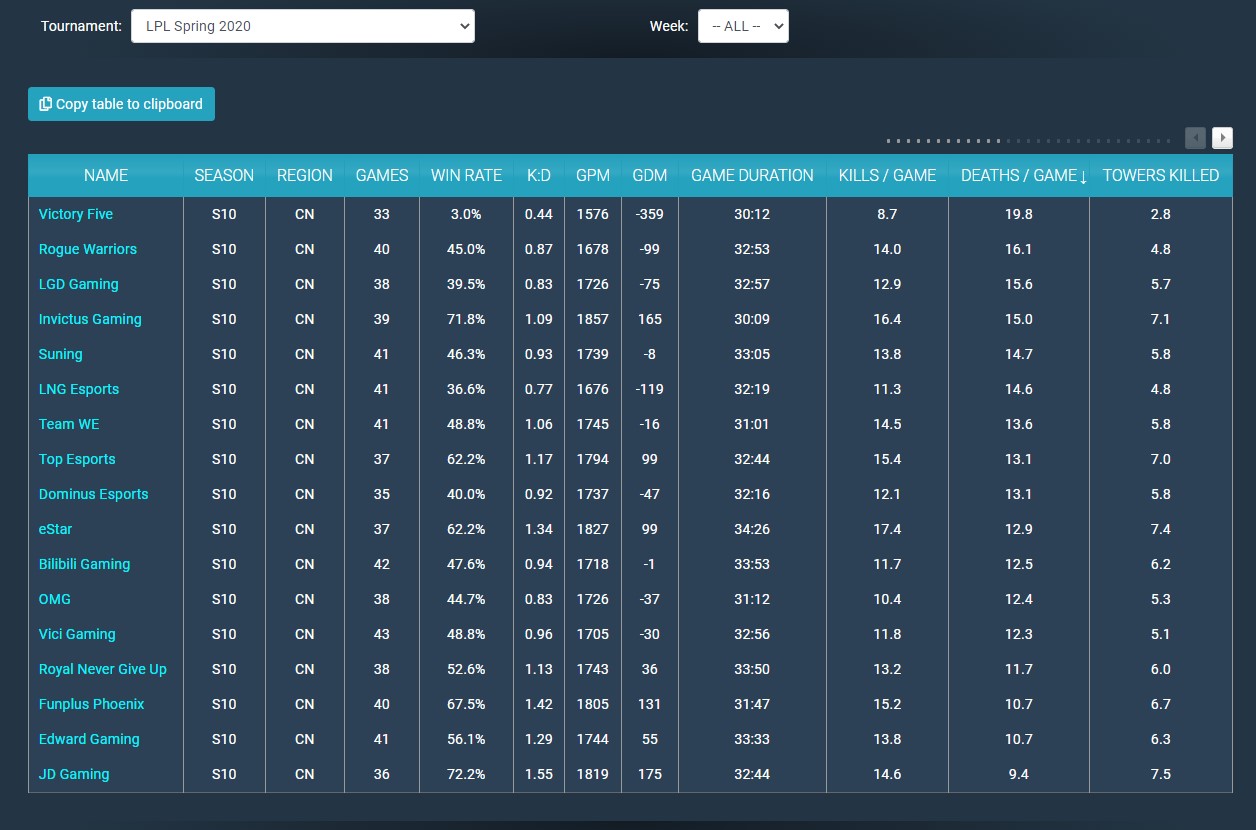The image size is (1256, 830).
Task: Select Victory Five win rate 3.0%
Action: (x=466, y=214)
